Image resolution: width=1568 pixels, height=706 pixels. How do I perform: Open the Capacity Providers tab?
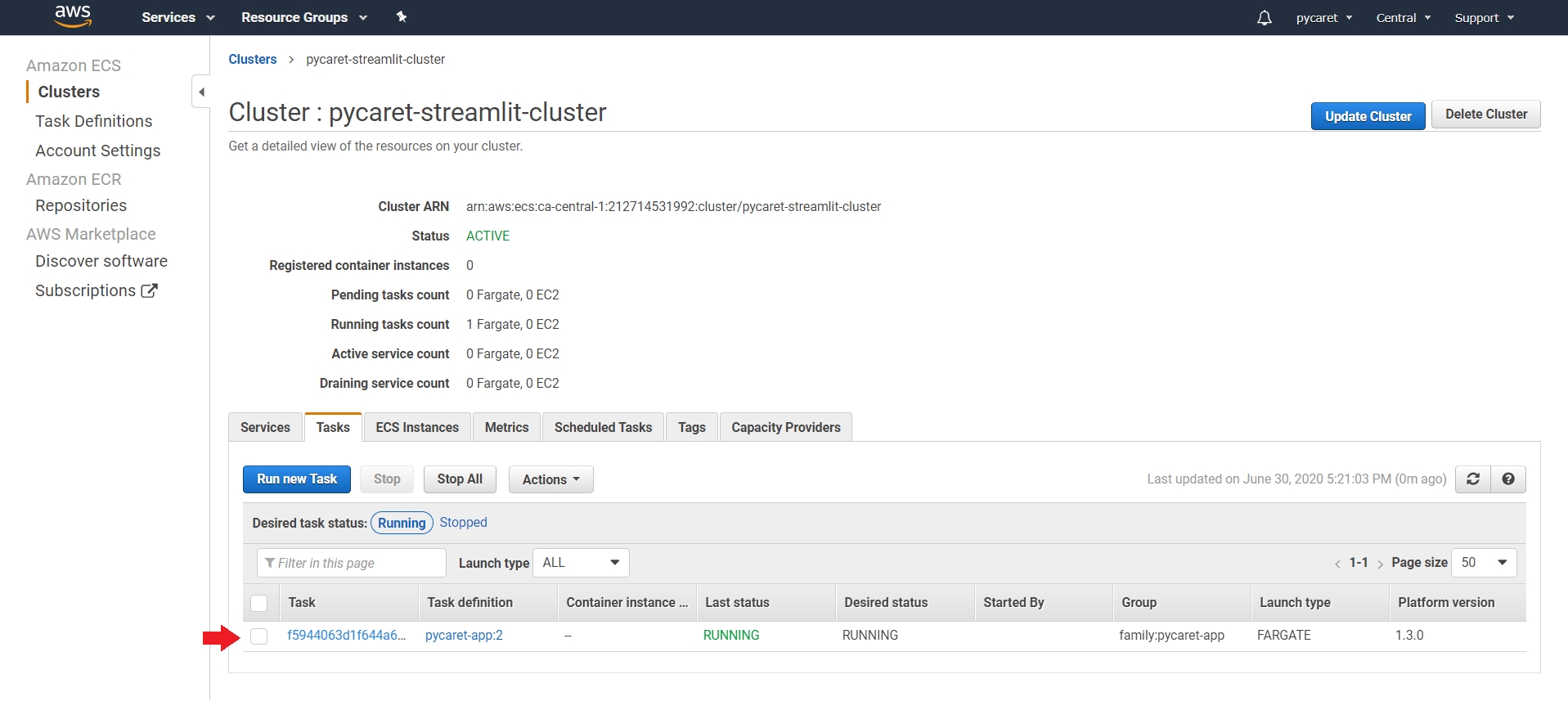coord(785,427)
